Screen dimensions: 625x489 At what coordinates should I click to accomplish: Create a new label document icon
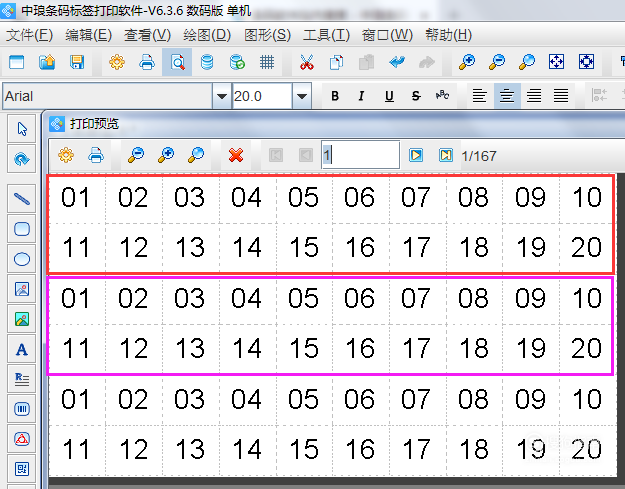tap(16, 62)
